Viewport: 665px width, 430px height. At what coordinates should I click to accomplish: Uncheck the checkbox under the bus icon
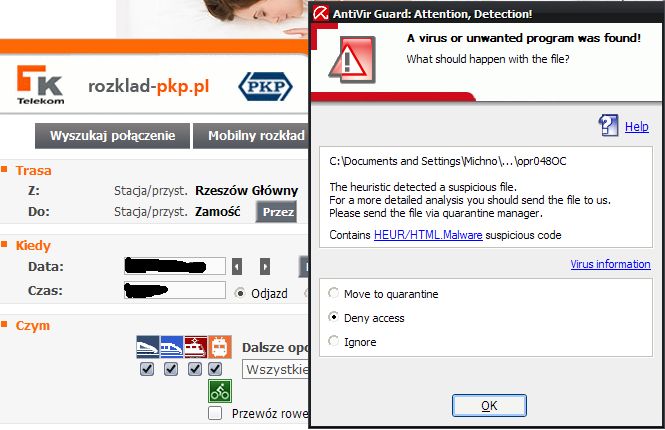[x=215, y=369]
